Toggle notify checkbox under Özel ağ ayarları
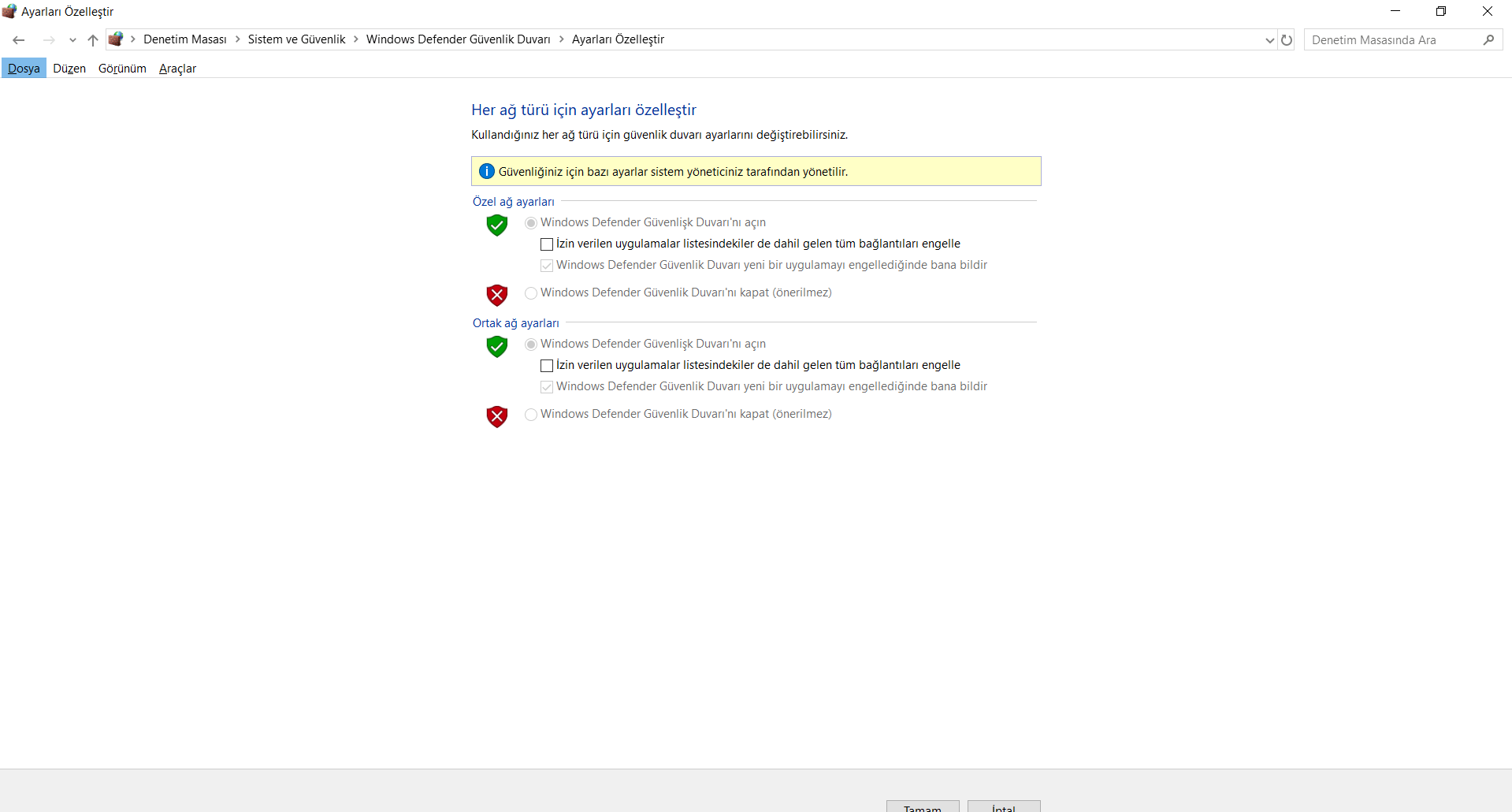The width and height of the screenshot is (1512, 812). point(547,266)
